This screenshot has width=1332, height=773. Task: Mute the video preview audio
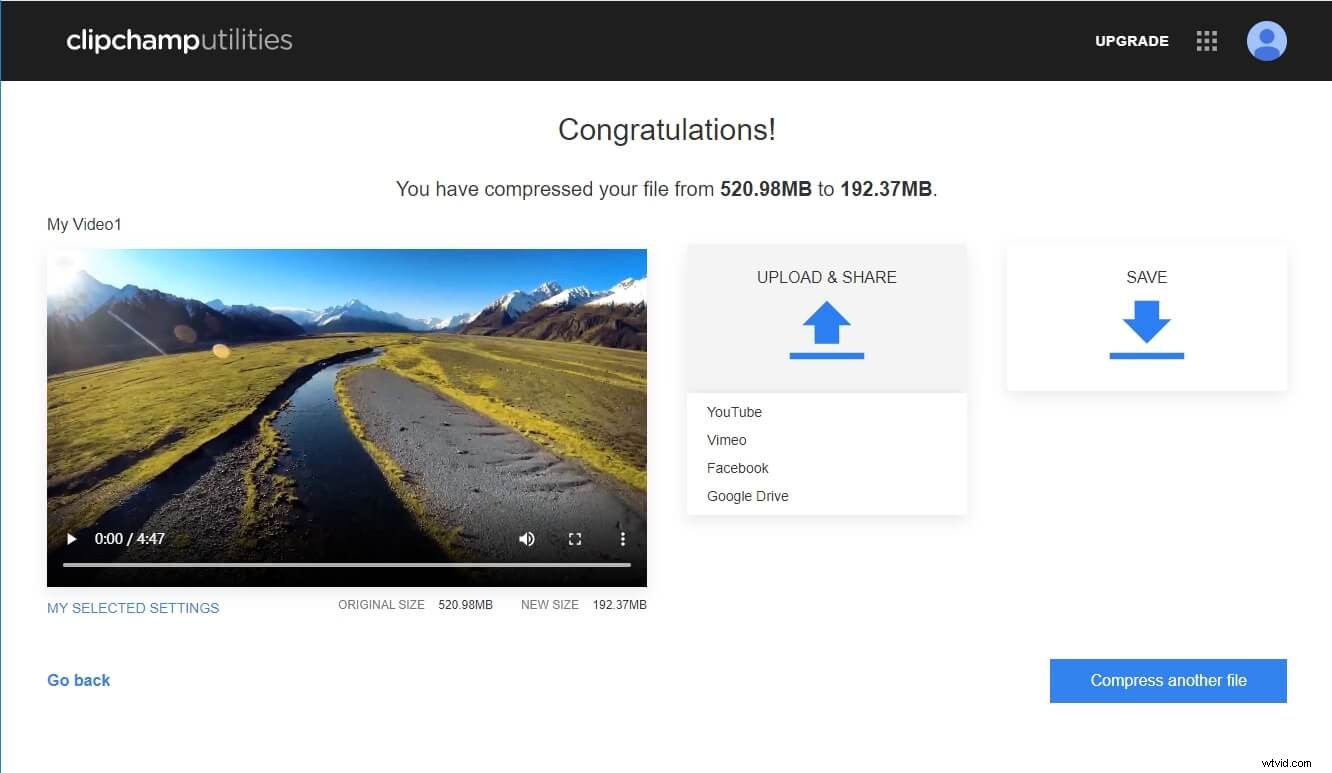point(527,538)
